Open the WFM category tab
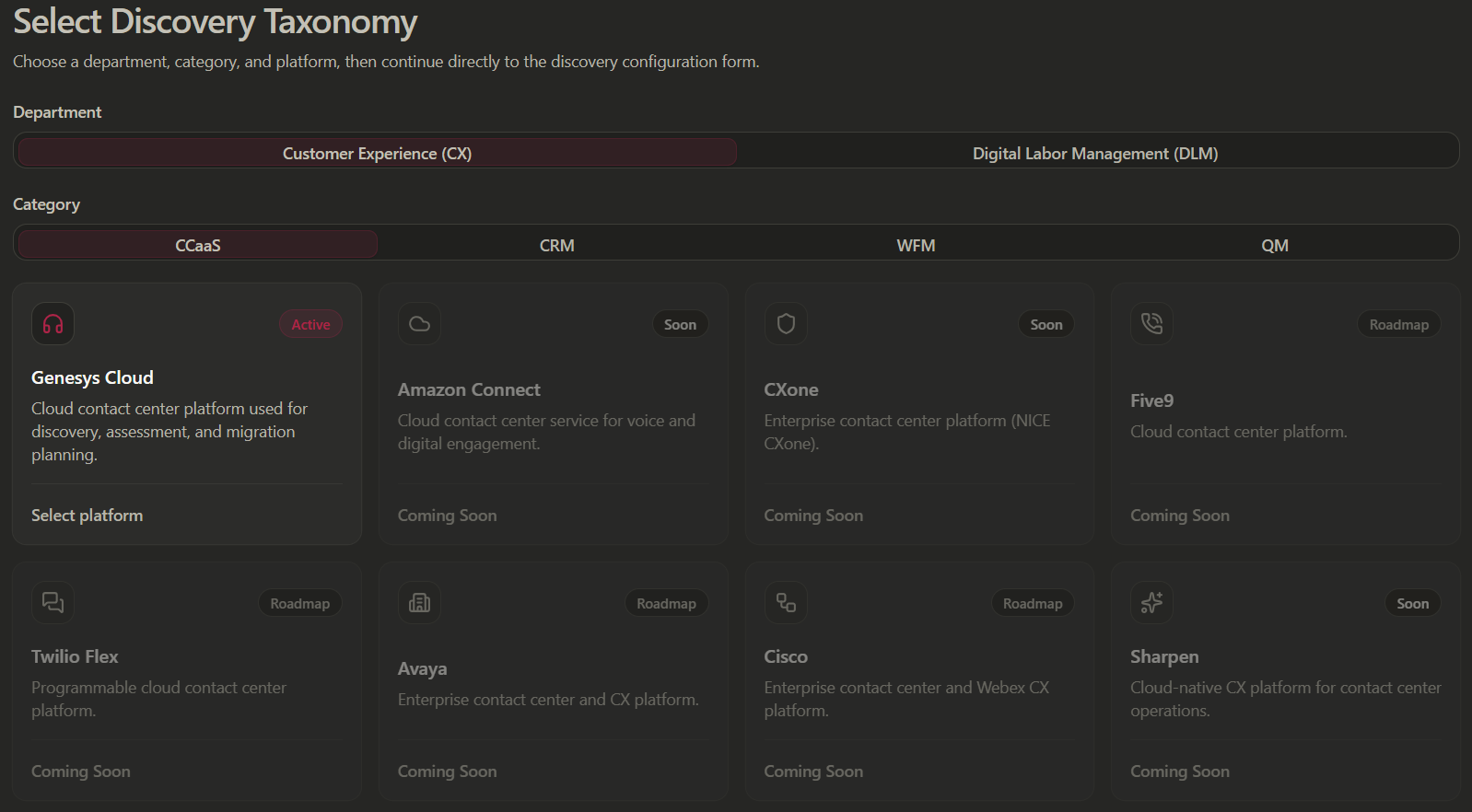The width and height of the screenshot is (1472, 812). coord(916,245)
